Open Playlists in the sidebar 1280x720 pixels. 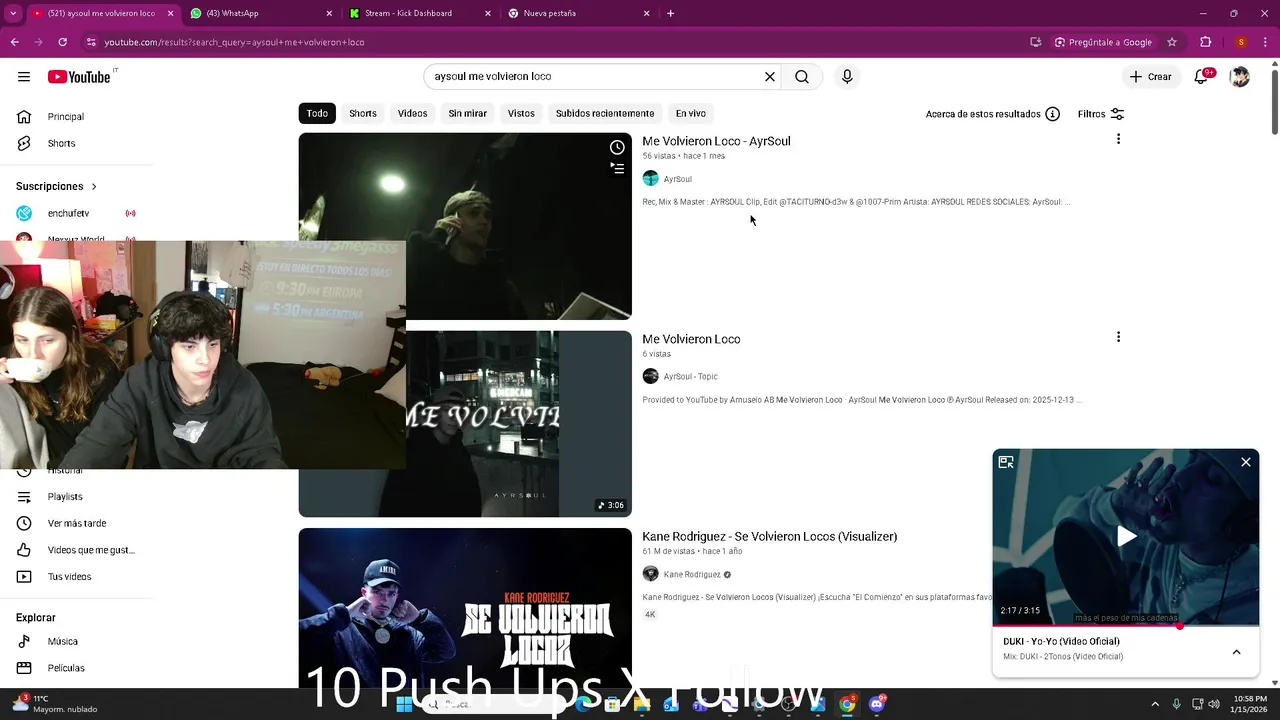pos(65,497)
